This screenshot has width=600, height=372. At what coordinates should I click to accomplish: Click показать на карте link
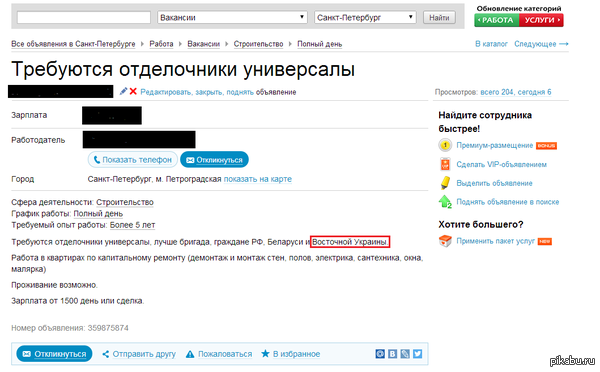[258, 179]
